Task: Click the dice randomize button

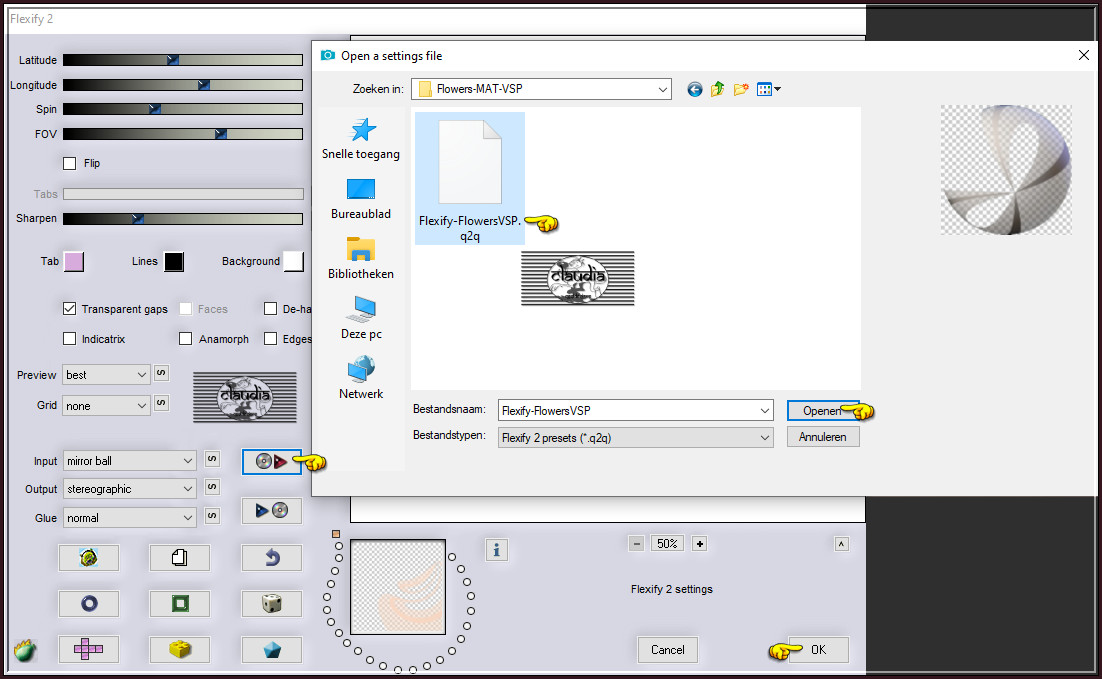Action: [271, 603]
